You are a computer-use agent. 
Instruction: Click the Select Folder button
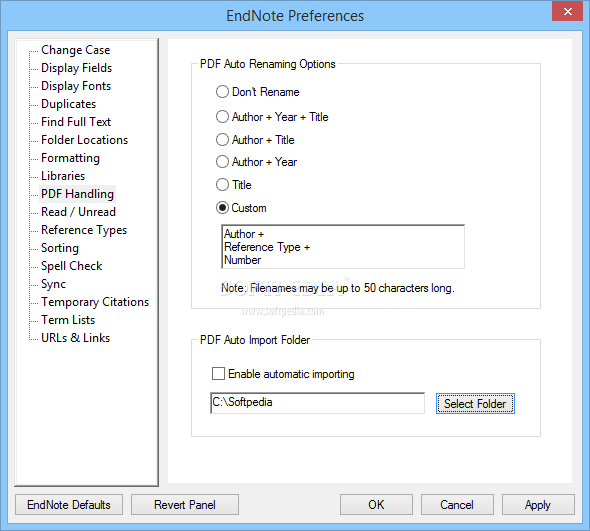475,404
